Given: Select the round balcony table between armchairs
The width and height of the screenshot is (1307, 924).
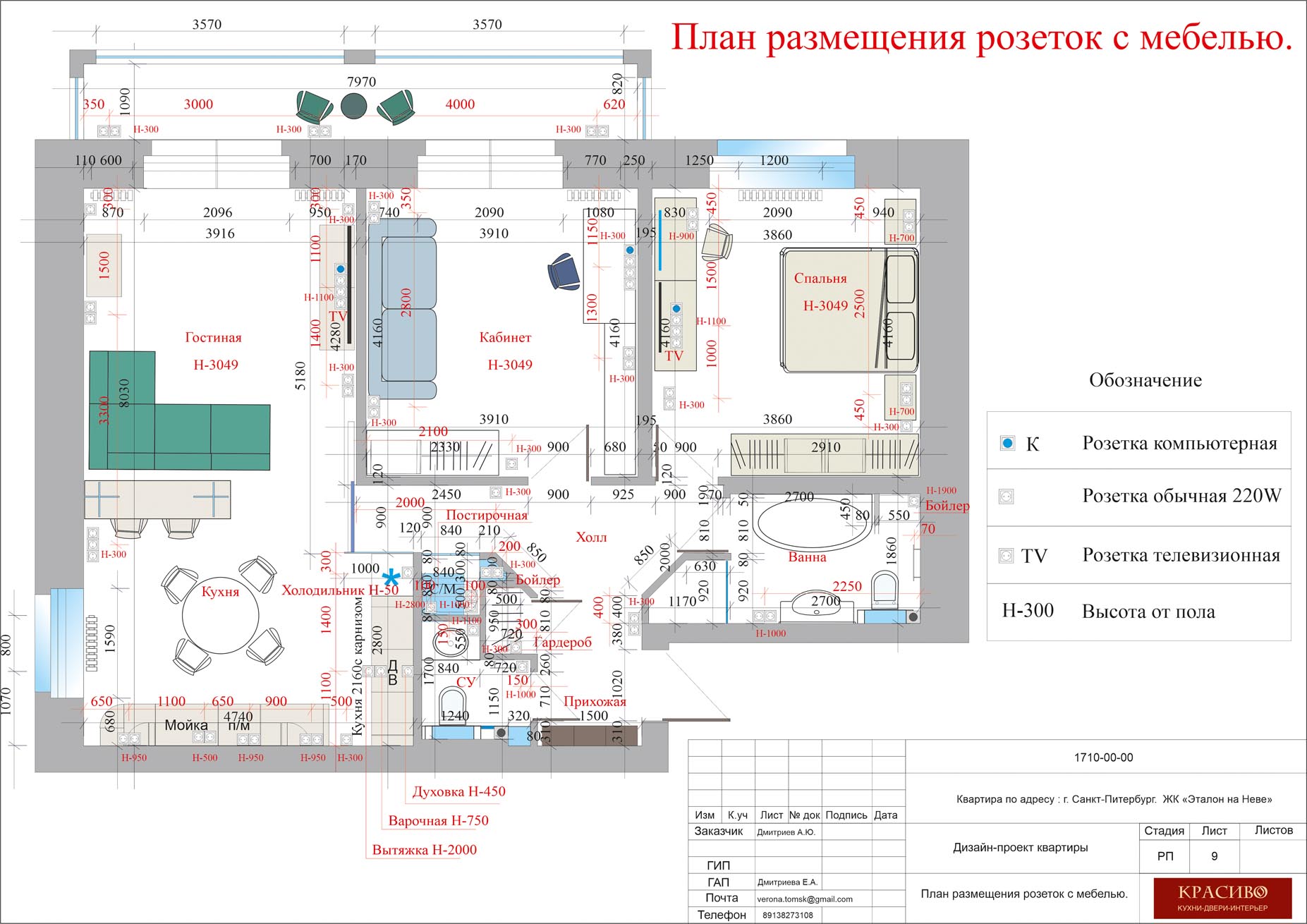Looking at the screenshot, I should pyautogui.click(x=354, y=106).
